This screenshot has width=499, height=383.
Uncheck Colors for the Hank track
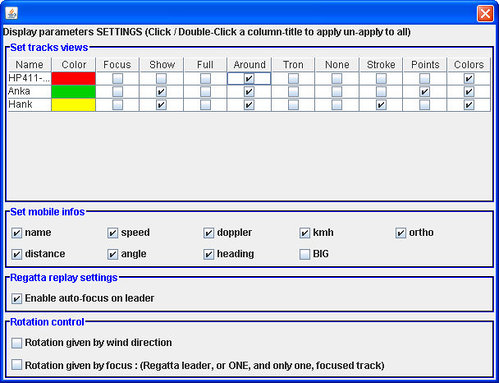pos(469,105)
